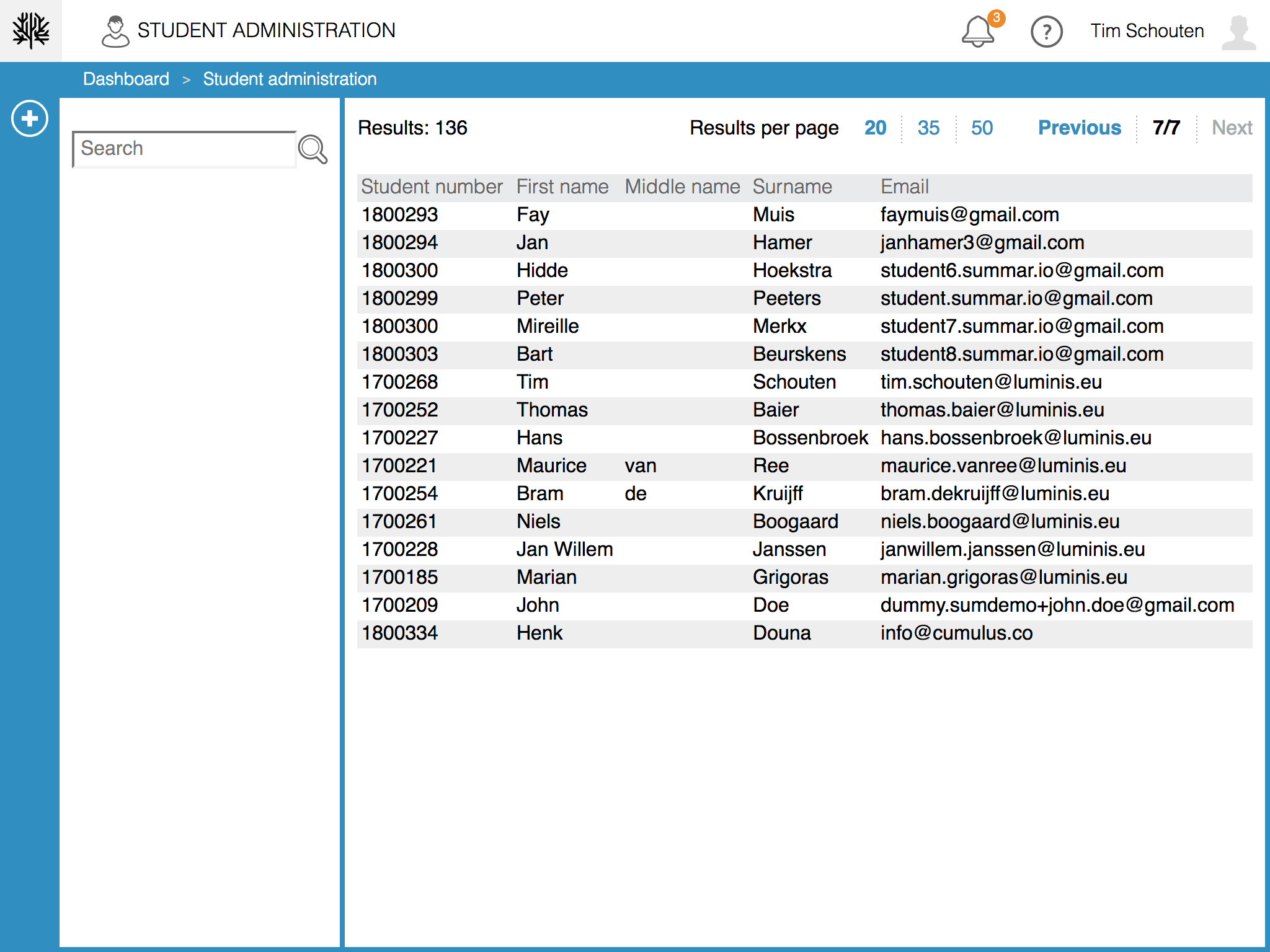Click the user avatar icon
This screenshot has height=952, width=1270.
(1238, 32)
